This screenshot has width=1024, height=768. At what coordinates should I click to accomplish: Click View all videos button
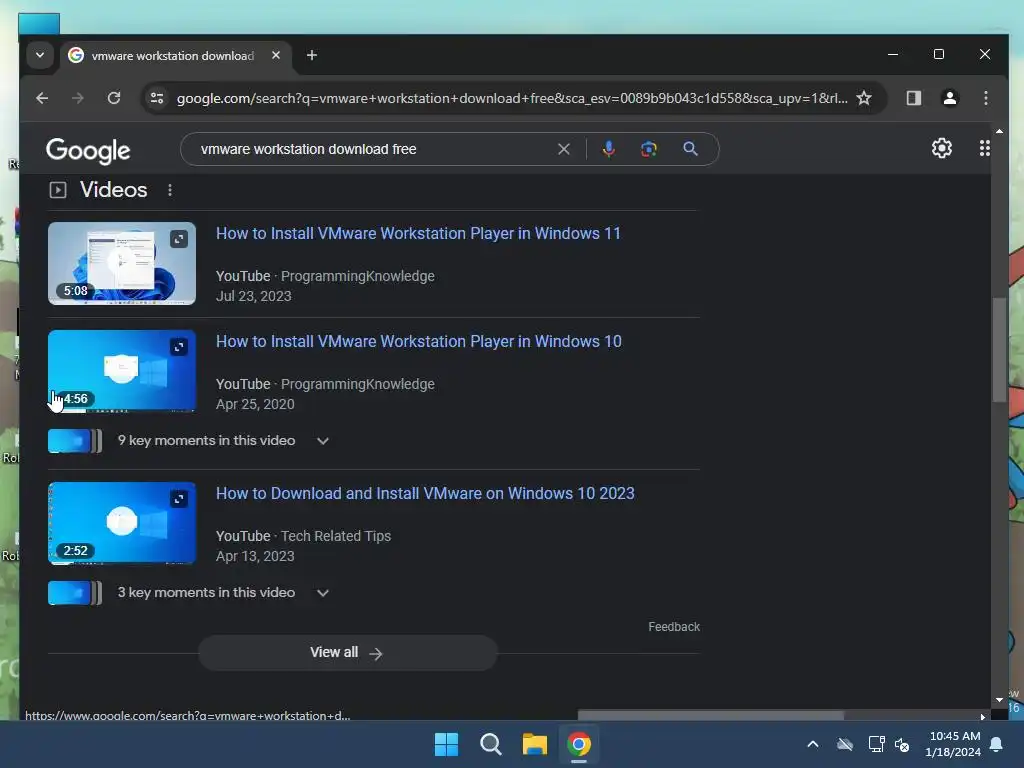pyautogui.click(x=347, y=652)
